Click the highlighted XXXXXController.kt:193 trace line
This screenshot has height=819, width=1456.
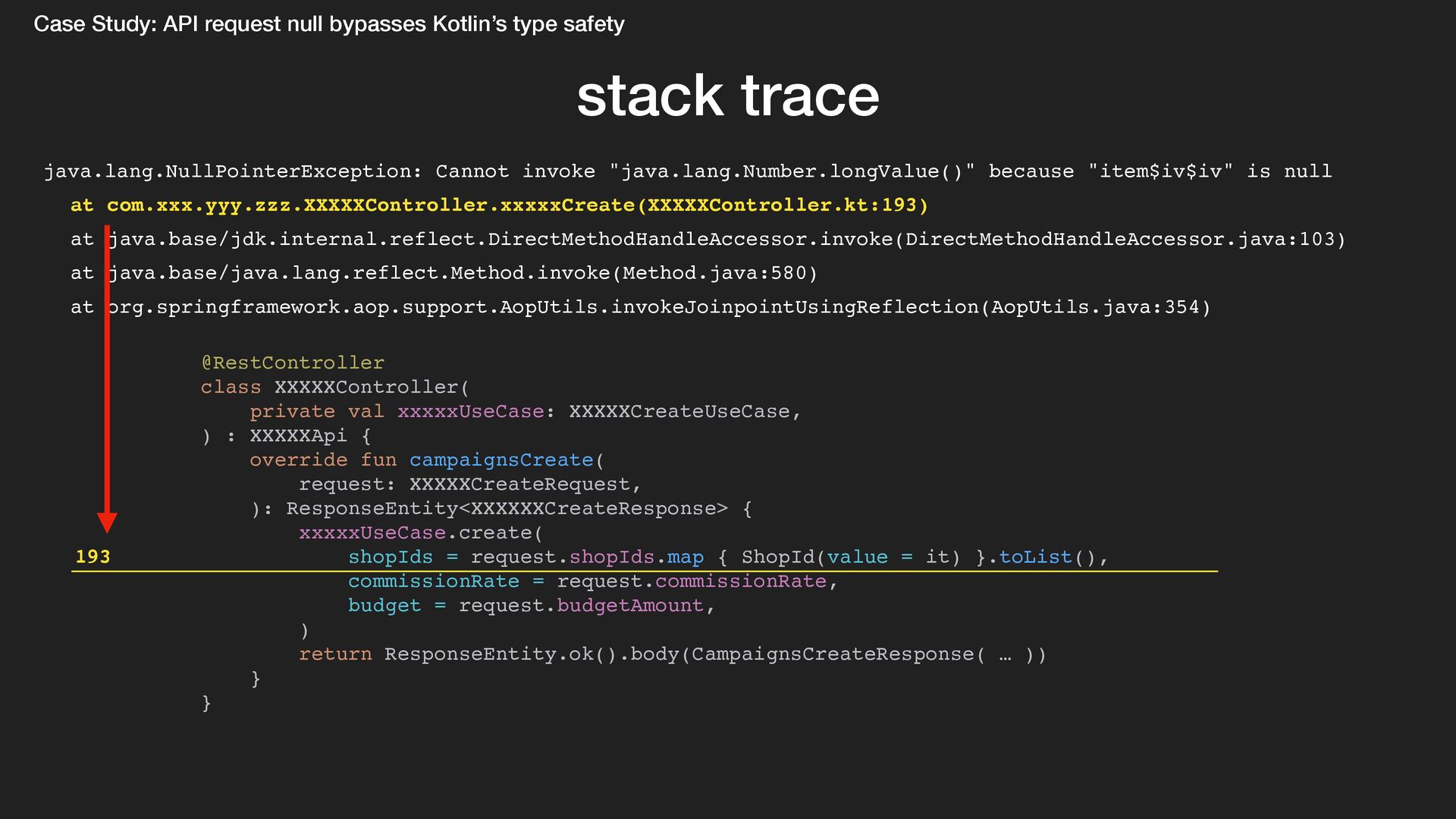(499, 206)
